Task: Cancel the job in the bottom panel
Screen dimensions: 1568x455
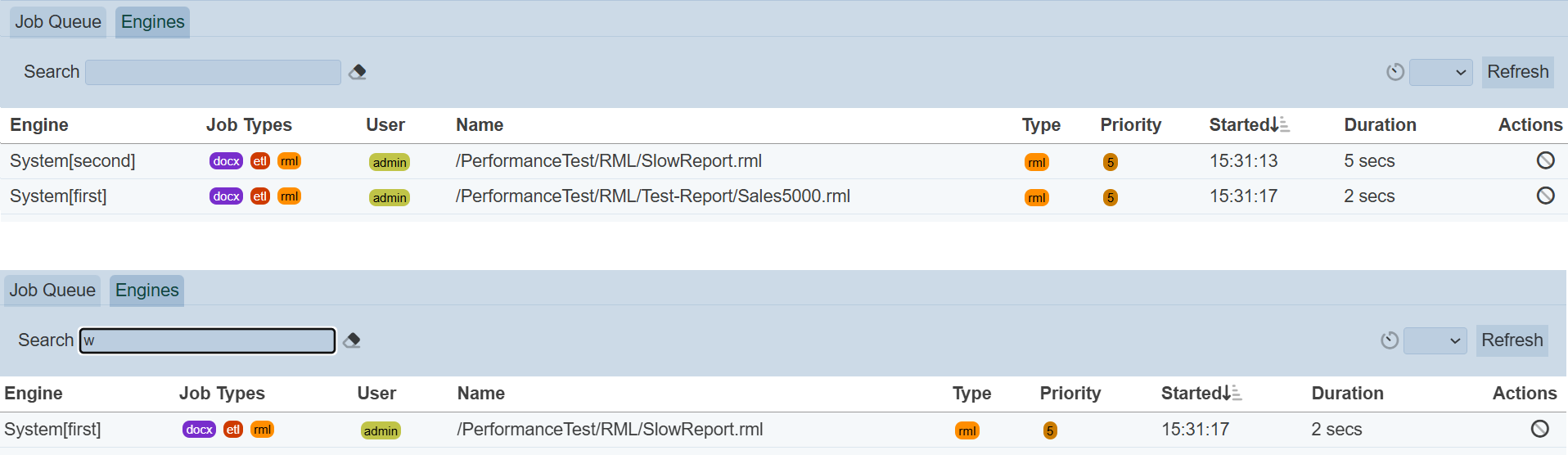Action: [x=1539, y=429]
